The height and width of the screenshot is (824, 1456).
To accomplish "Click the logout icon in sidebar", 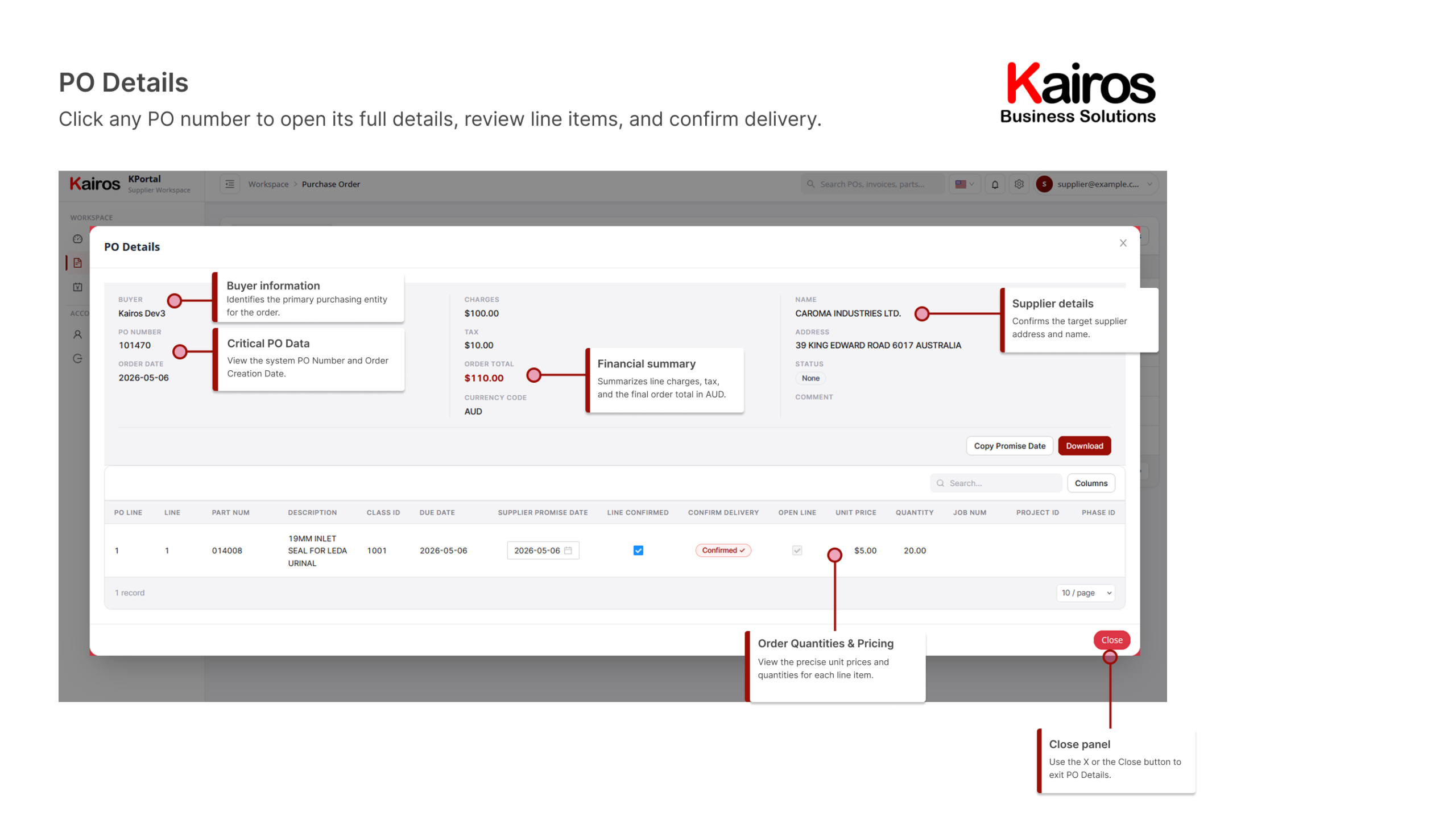I will (x=78, y=359).
